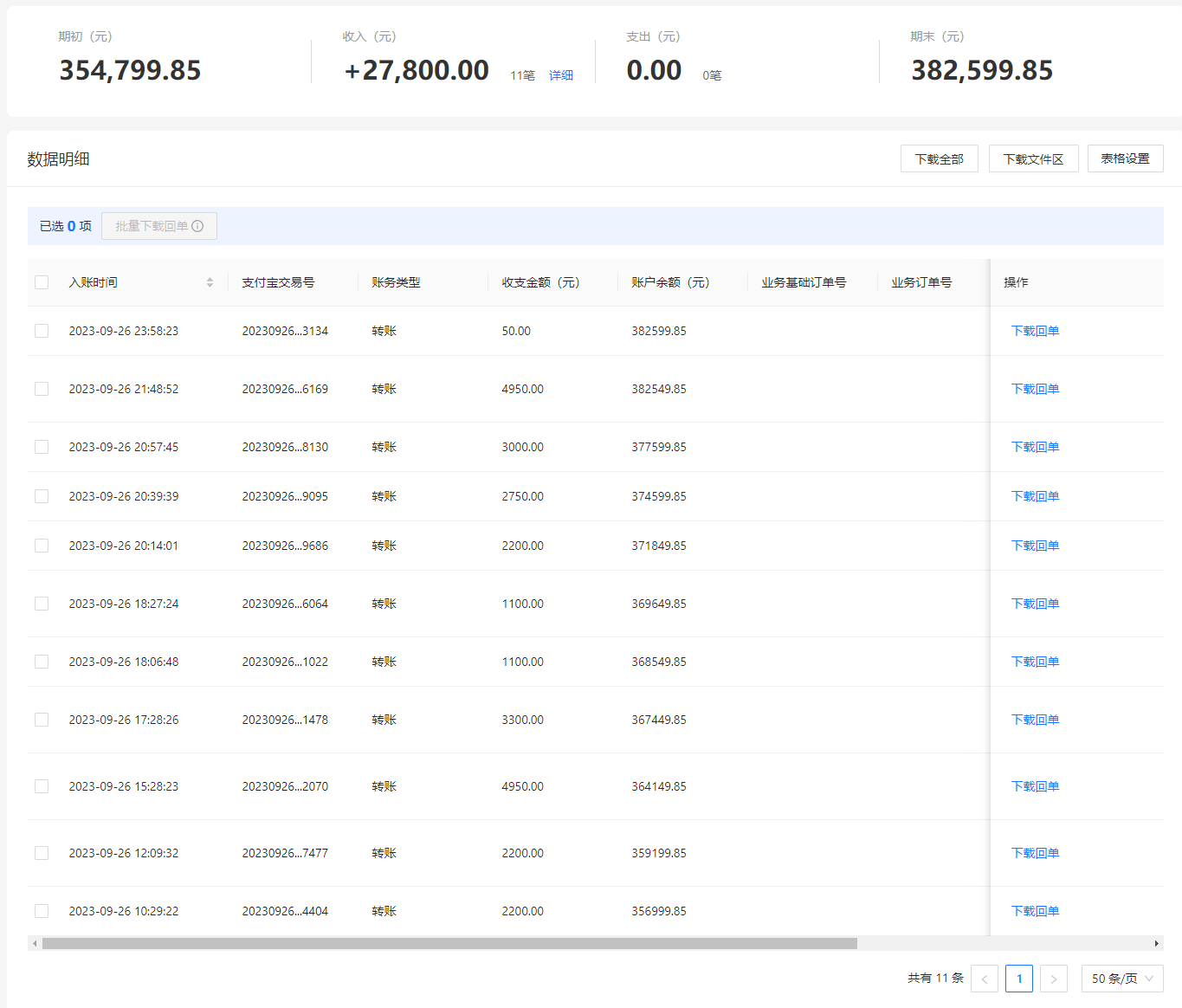Go to next page arrow
The image size is (1182, 1008).
point(1054,979)
